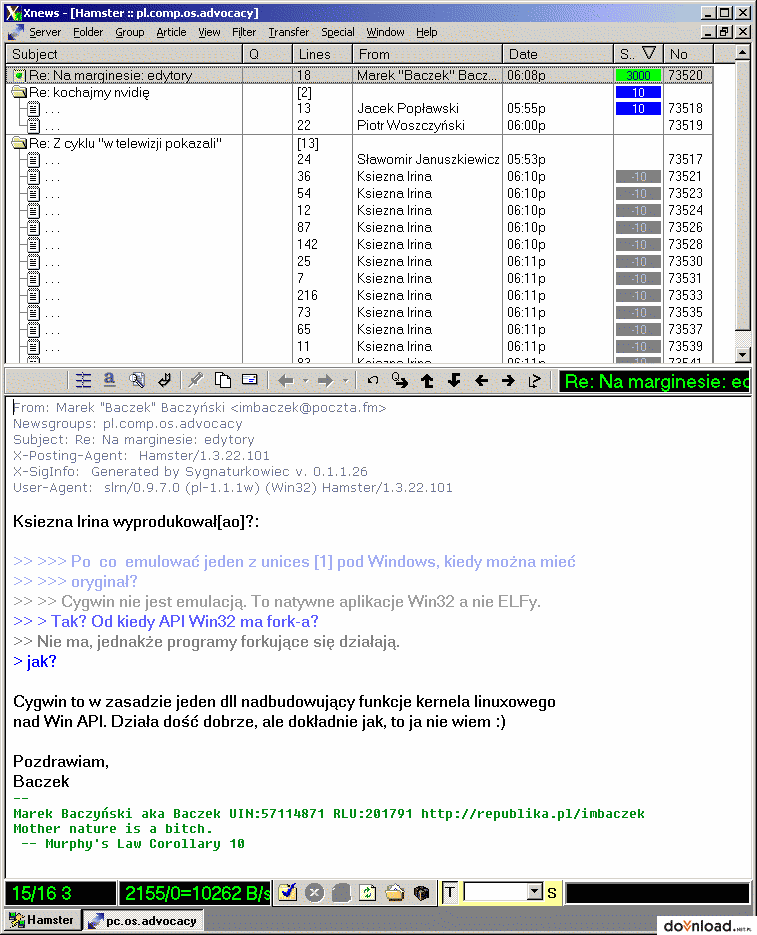Viewport: 757px width, 935px height.
Task: Open the Help menu
Action: (x=427, y=32)
